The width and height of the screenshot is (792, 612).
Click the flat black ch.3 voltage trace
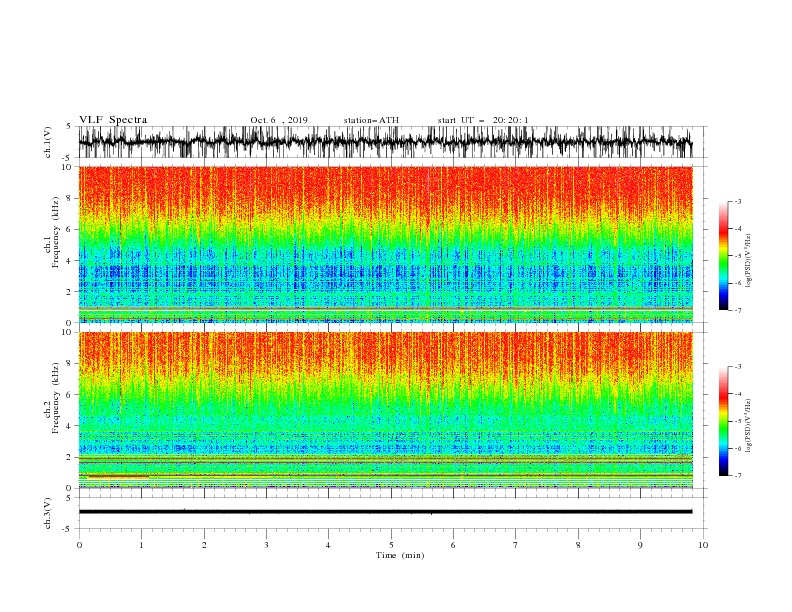click(x=385, y=512)
